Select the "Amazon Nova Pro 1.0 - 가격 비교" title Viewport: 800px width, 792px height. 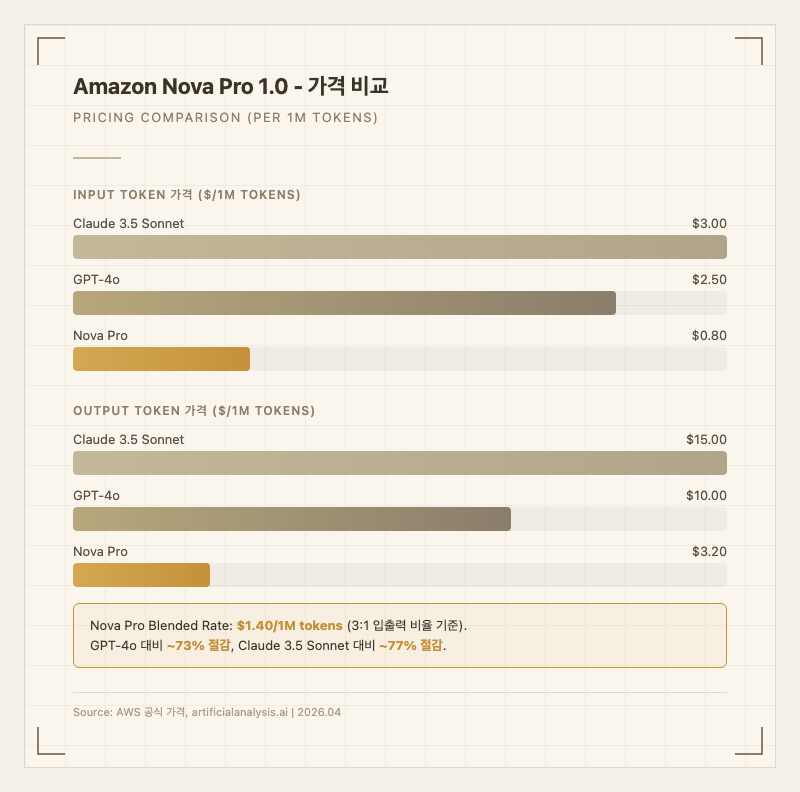[231, 88]
